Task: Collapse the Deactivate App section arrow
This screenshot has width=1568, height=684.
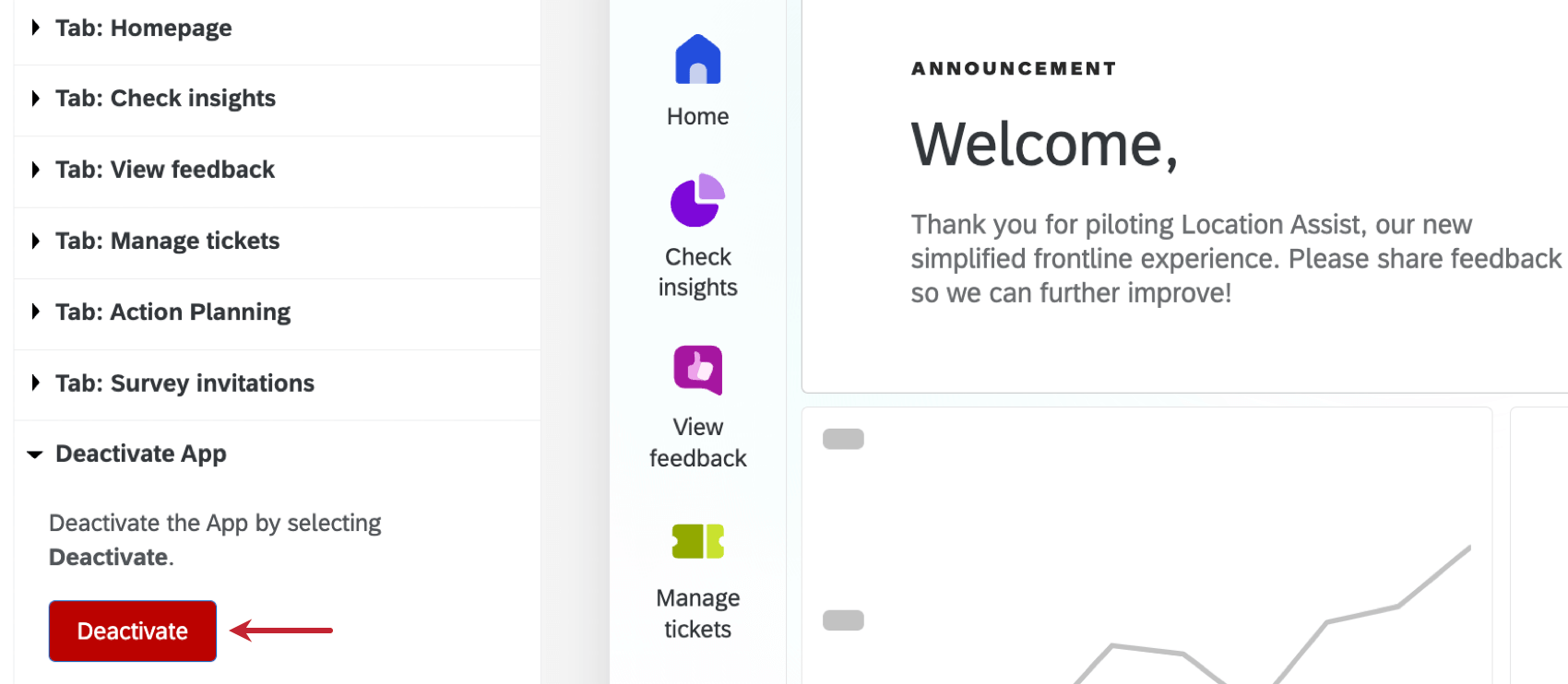Action: [35, 454]
